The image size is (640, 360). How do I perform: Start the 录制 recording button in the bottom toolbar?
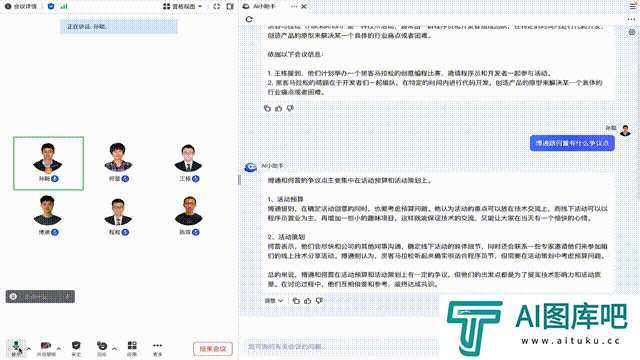(102, 349)
